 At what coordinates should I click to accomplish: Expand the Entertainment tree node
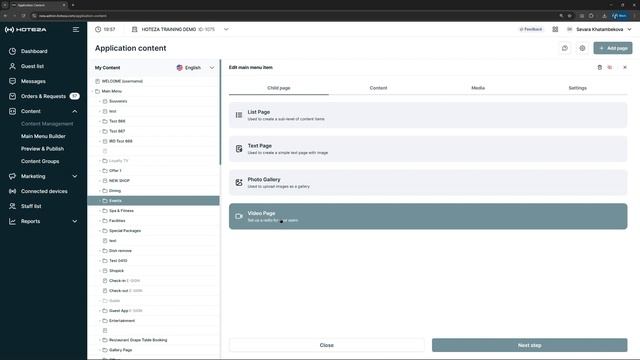point(100,321)
